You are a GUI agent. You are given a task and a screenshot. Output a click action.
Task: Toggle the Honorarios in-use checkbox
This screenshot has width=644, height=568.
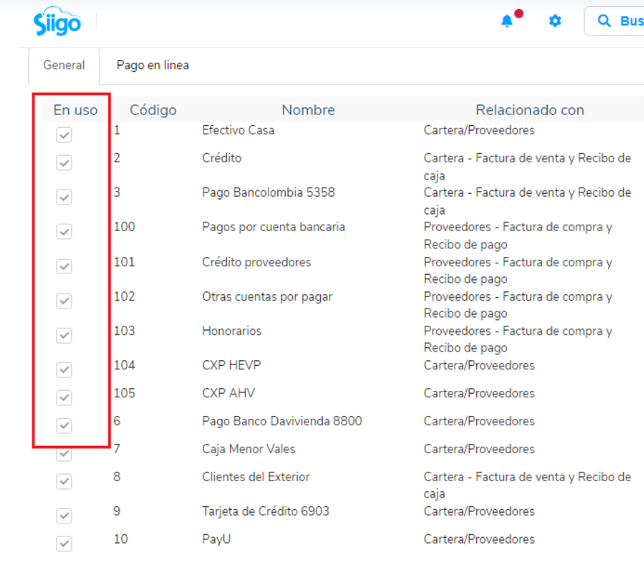click(x=64, y=335)
